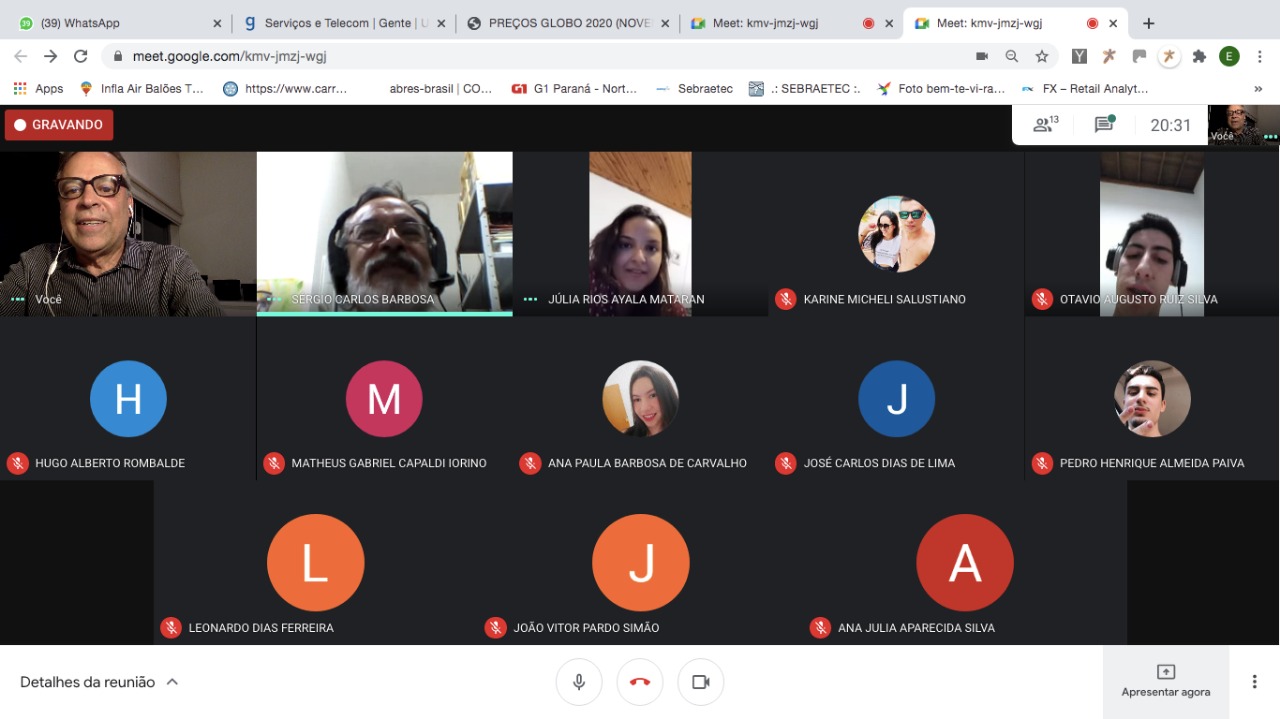Screen dimensions: 1280x719
Task: Toggle the microphone mute button
Action: point(579,682)
